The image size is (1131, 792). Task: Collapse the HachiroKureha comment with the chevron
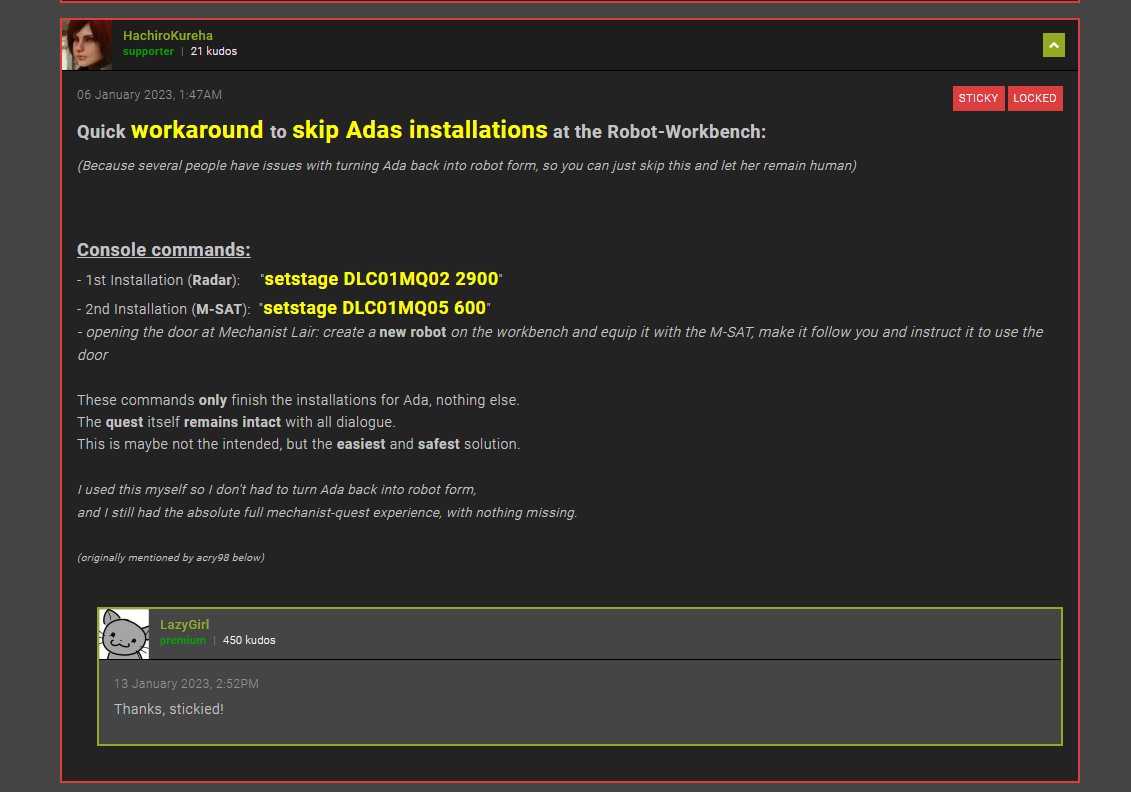pyautogui.click(x=1053, y=45)
